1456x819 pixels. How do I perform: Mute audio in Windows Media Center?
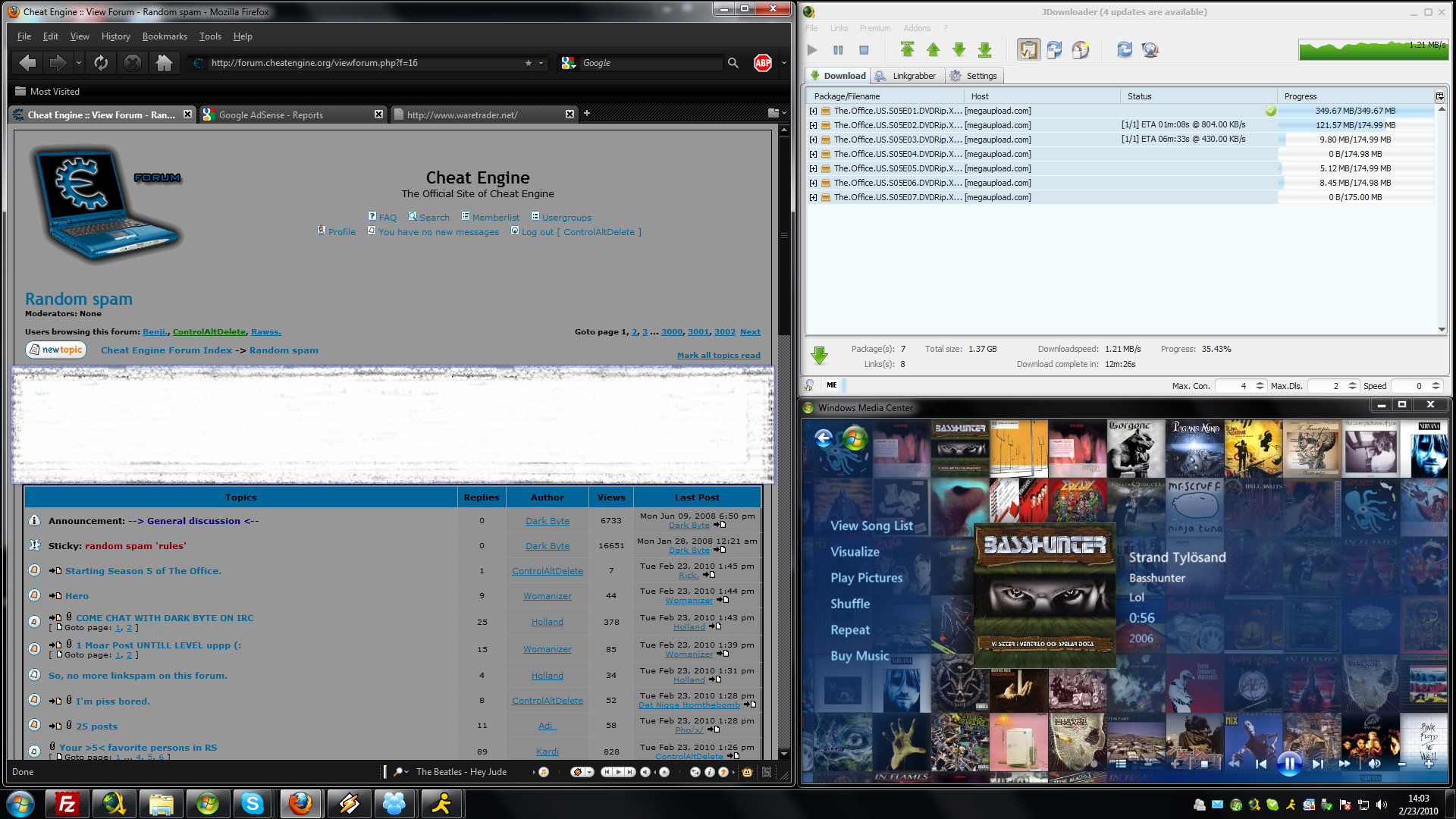[1373, 764]
